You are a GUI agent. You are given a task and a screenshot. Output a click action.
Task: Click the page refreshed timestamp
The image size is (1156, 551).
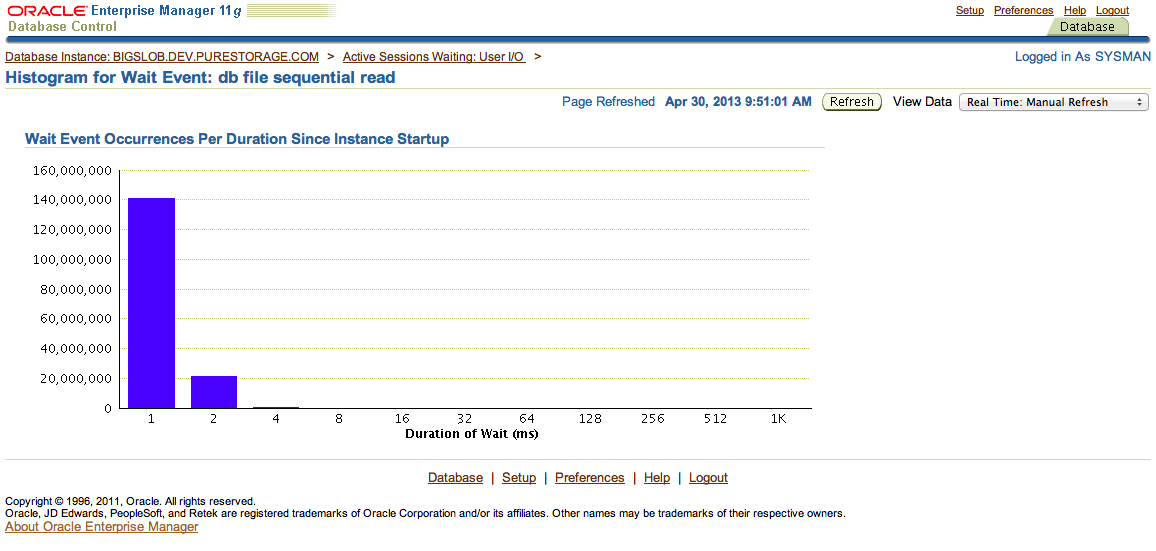pyautogui.click(x=738, y=102)
